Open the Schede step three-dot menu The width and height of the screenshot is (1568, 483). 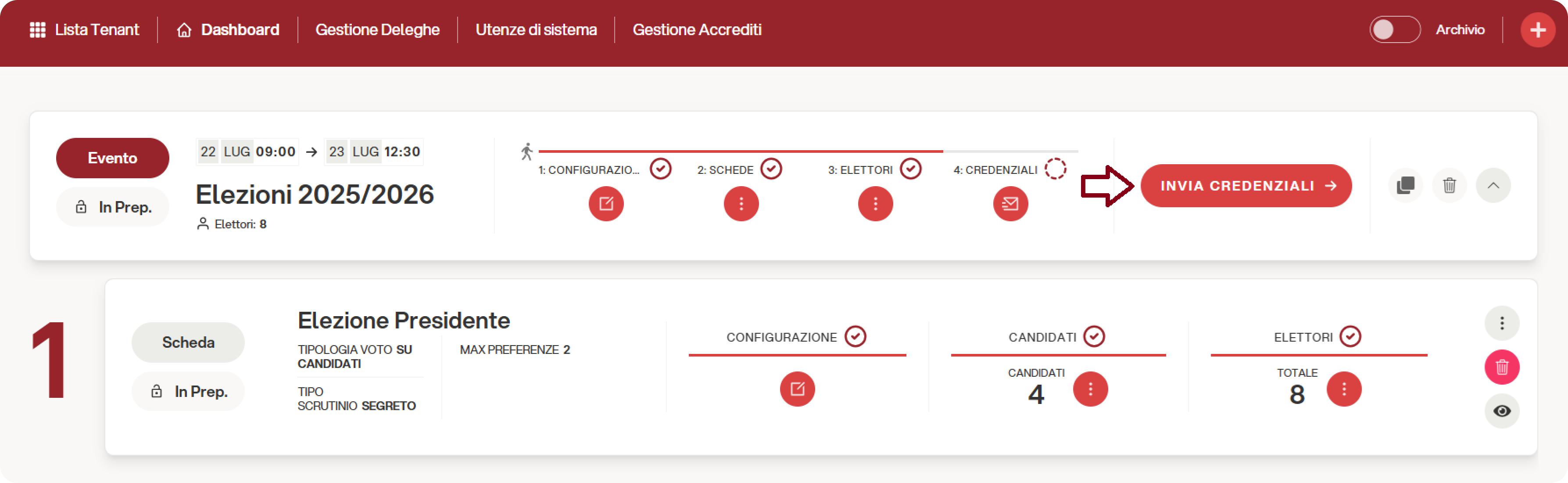click(741, 203)
